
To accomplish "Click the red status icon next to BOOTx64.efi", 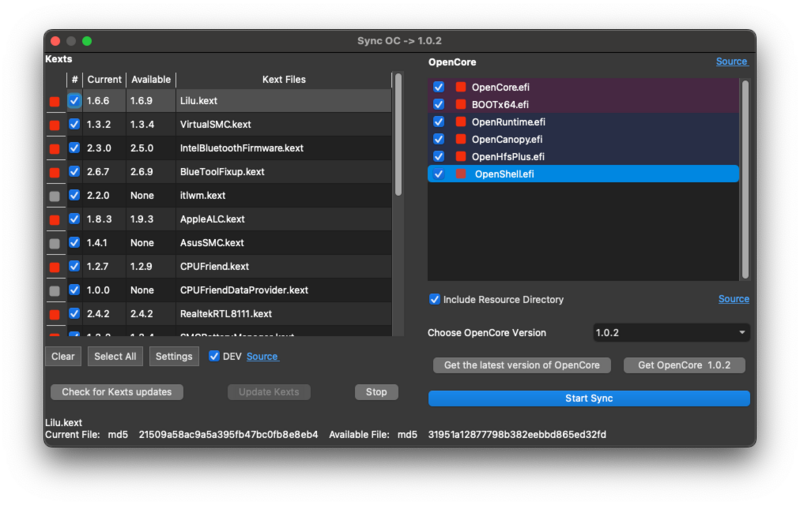I will (x=461, y=104).
